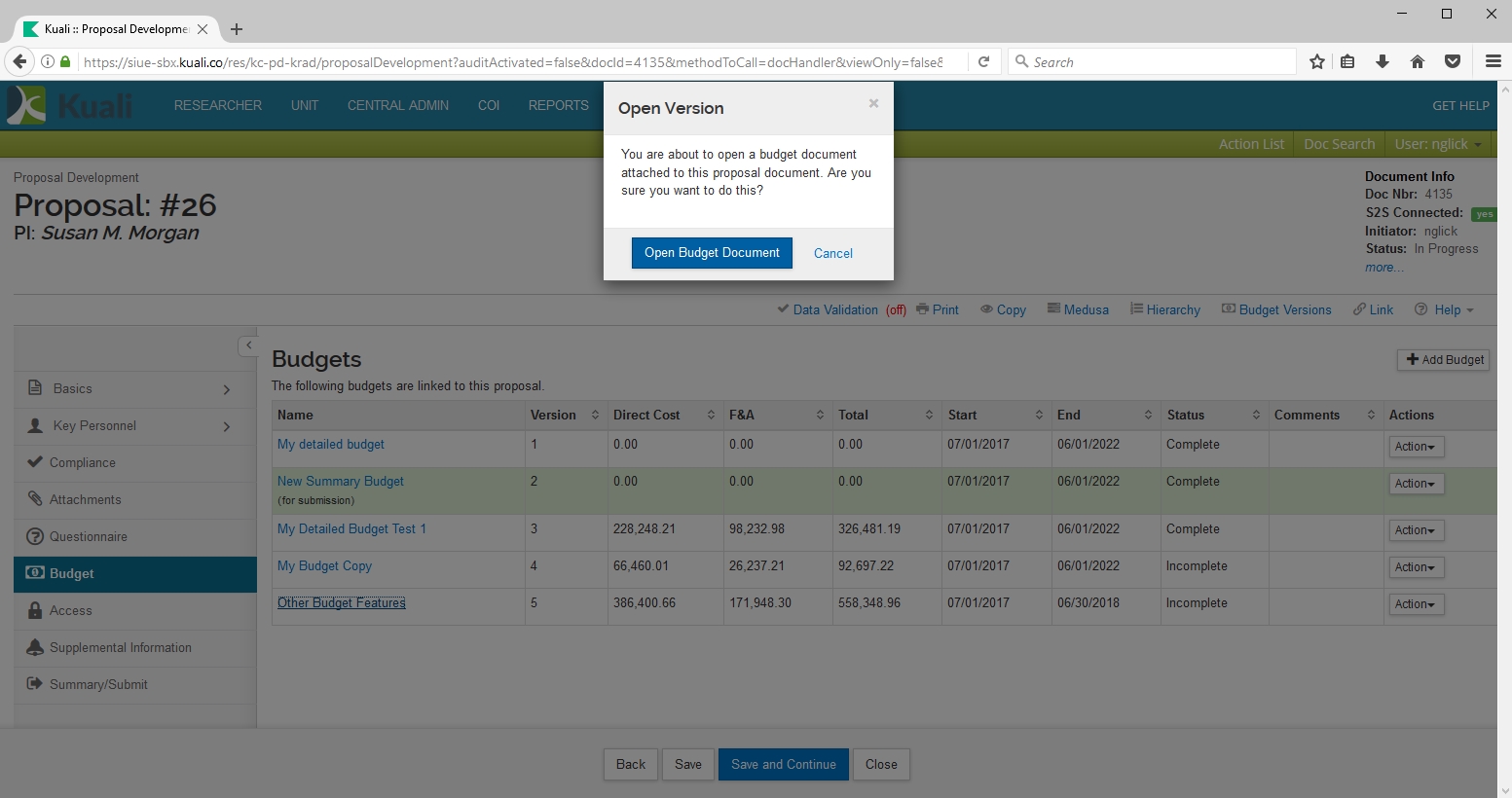Click the Open Budget Document button
The image size is (1512, 798).
[x=712, y=253]
